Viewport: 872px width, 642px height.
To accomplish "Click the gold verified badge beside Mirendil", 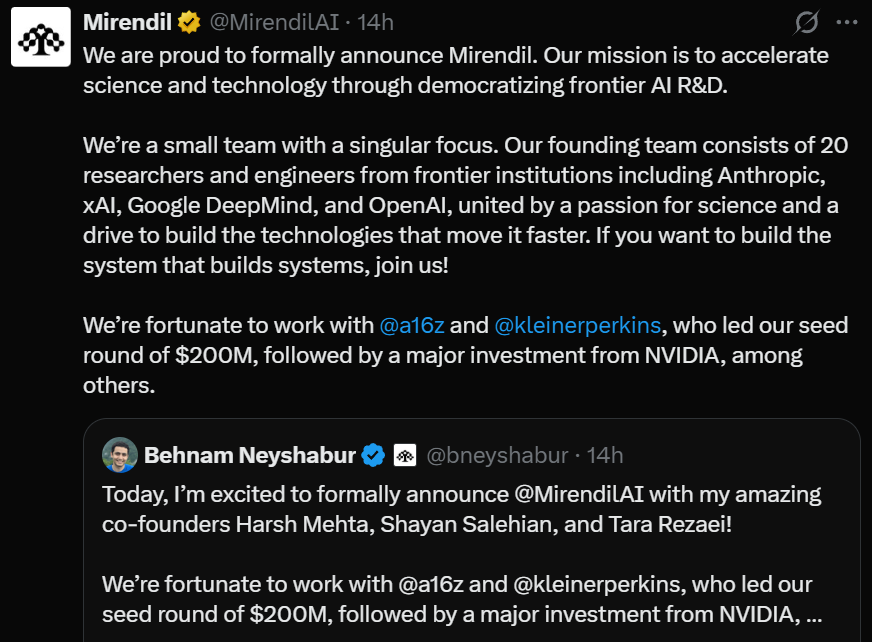I will 189,23.
